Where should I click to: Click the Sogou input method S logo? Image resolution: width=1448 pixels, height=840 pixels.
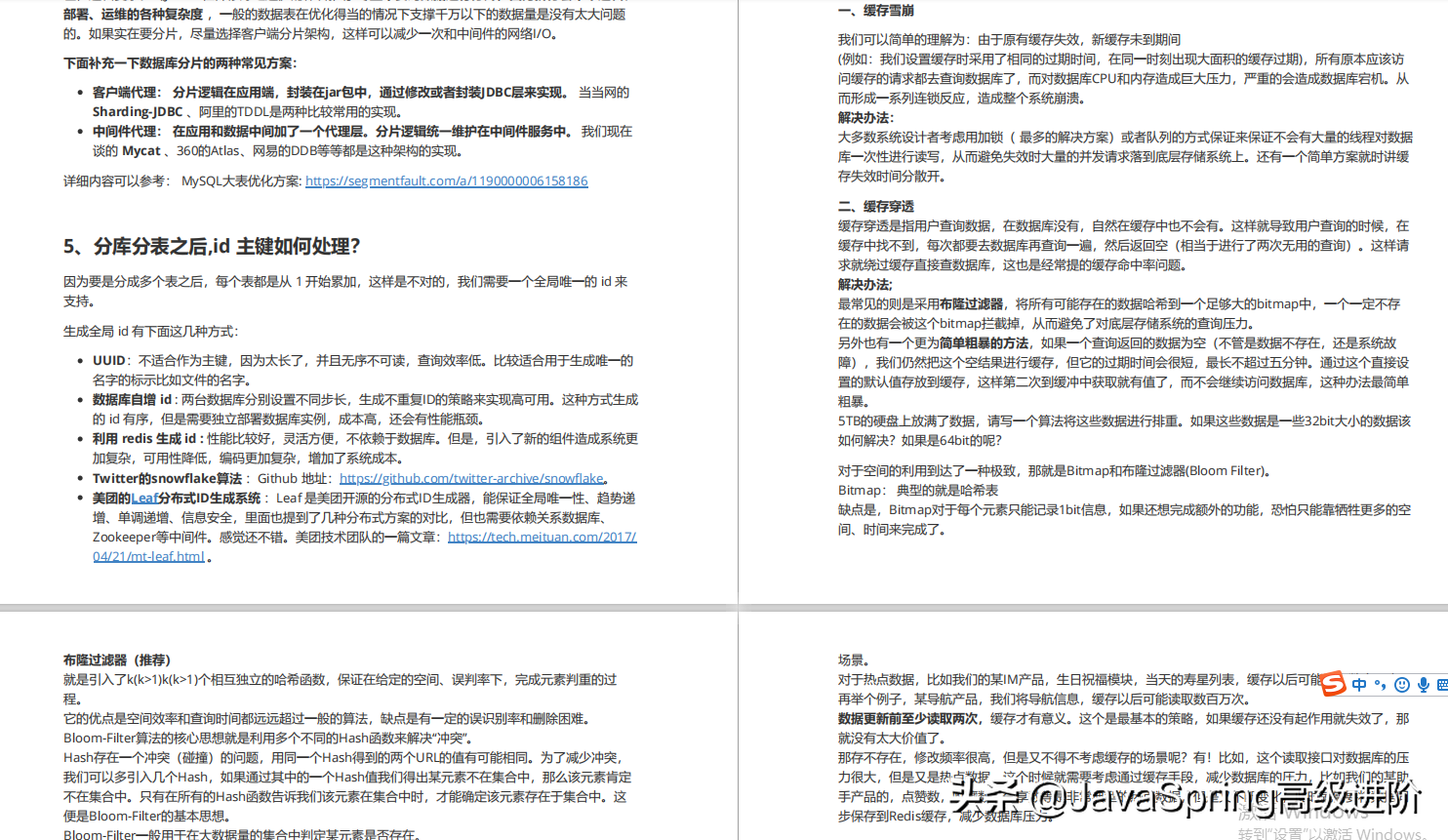(x=1333, y=684)
